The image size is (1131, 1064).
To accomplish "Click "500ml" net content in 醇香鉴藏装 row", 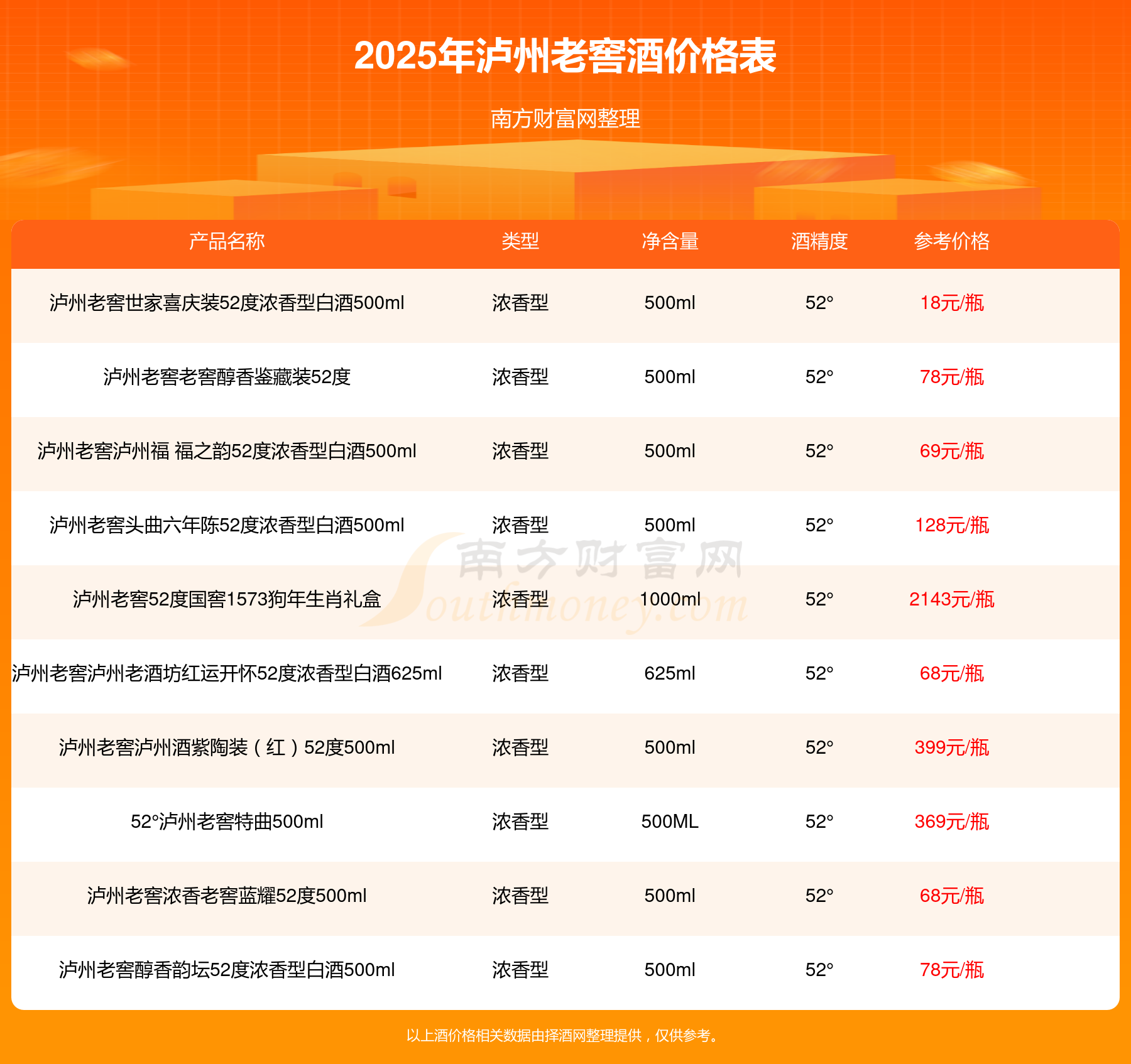I will pos(670,377).
